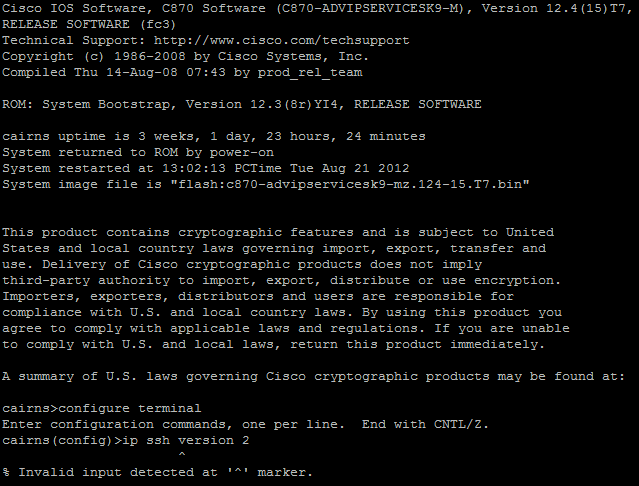Click the 'Compiled Thu 14-Aug-08' line

[x=182, y=73]
